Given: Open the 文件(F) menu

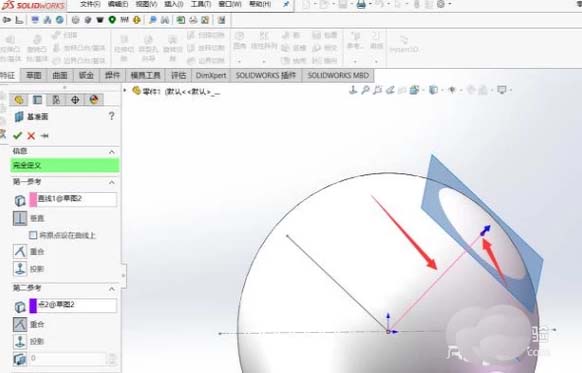Looking at the screenshot, I should [90, 4].
